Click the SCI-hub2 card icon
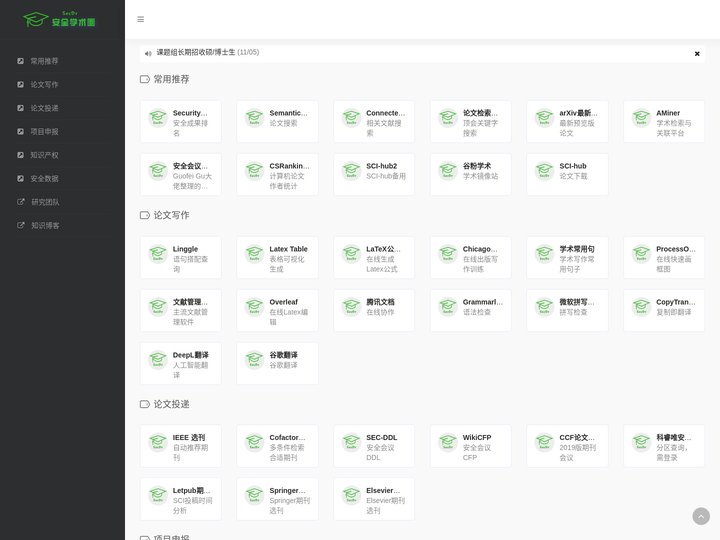720x540 pixels. point(351,171)
